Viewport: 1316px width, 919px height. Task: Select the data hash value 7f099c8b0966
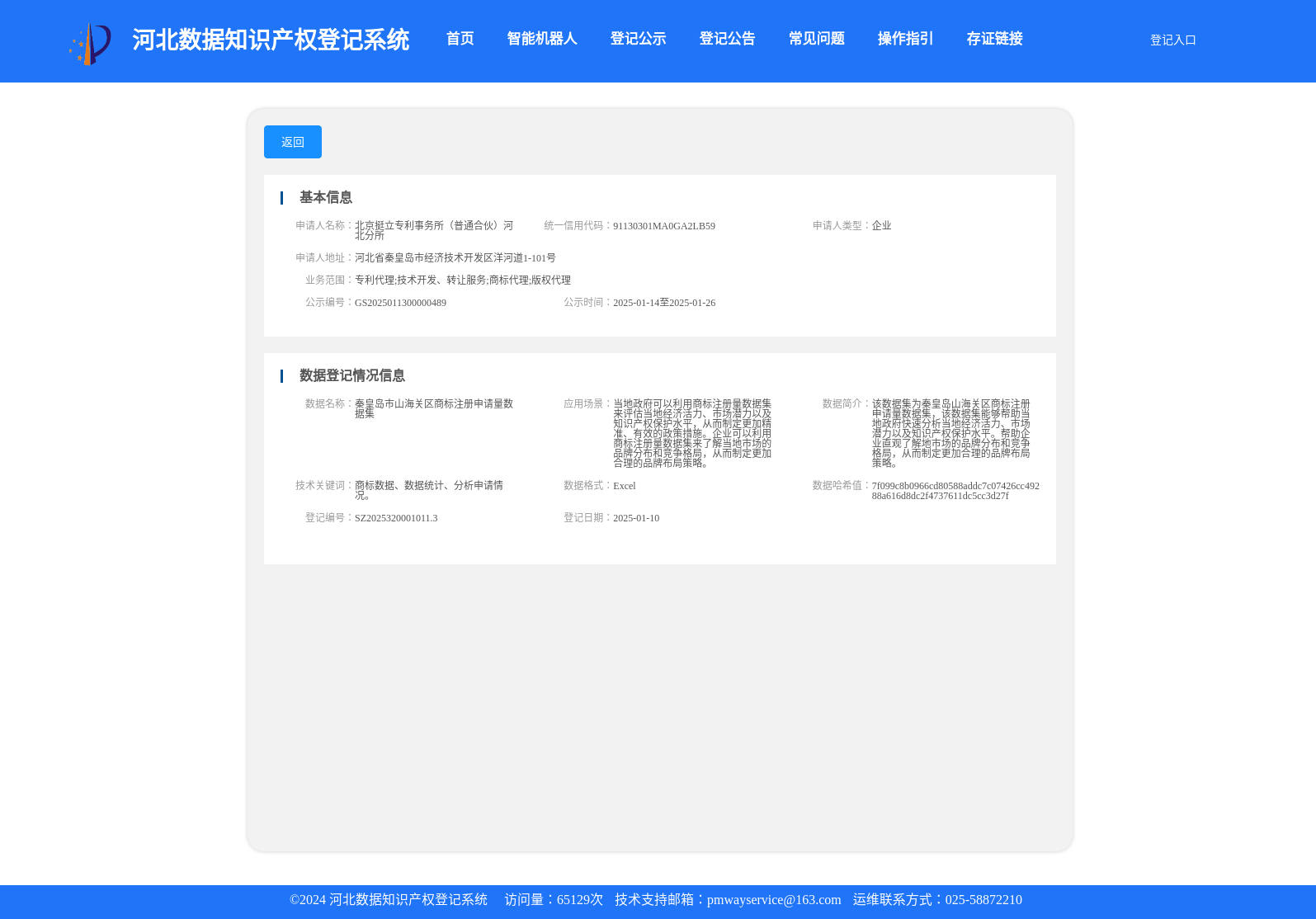click(955, 491)
